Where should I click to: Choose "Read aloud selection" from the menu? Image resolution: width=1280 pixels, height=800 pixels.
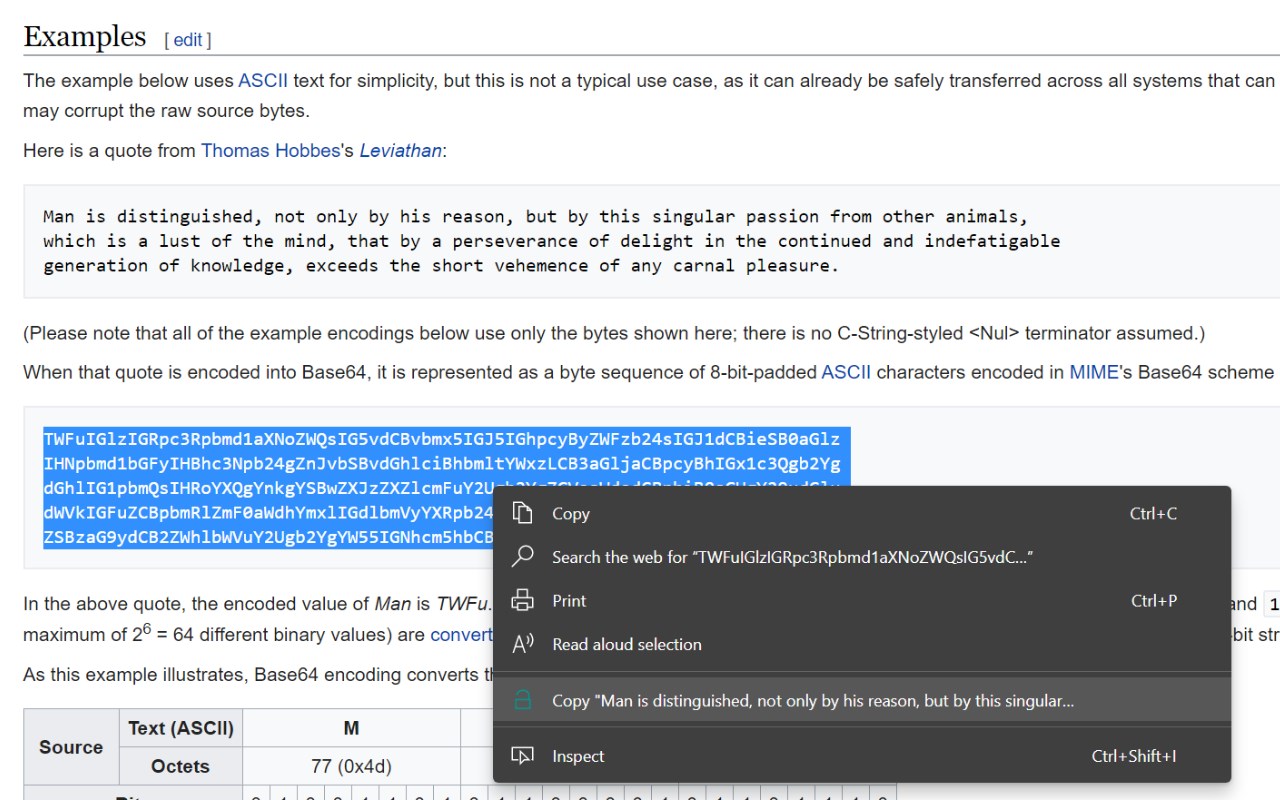click(626, 644)
